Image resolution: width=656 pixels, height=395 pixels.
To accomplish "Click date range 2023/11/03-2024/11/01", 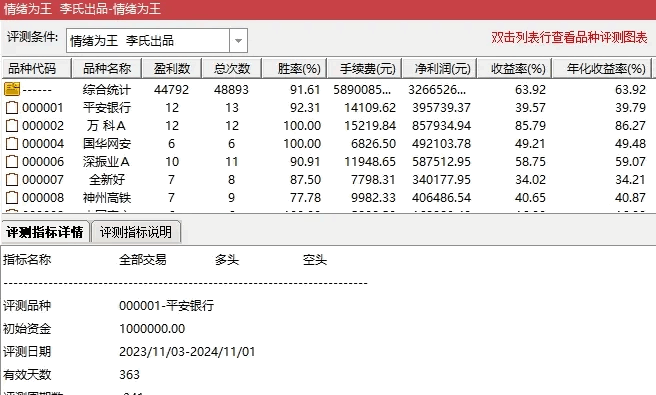I will click(187, 351).
